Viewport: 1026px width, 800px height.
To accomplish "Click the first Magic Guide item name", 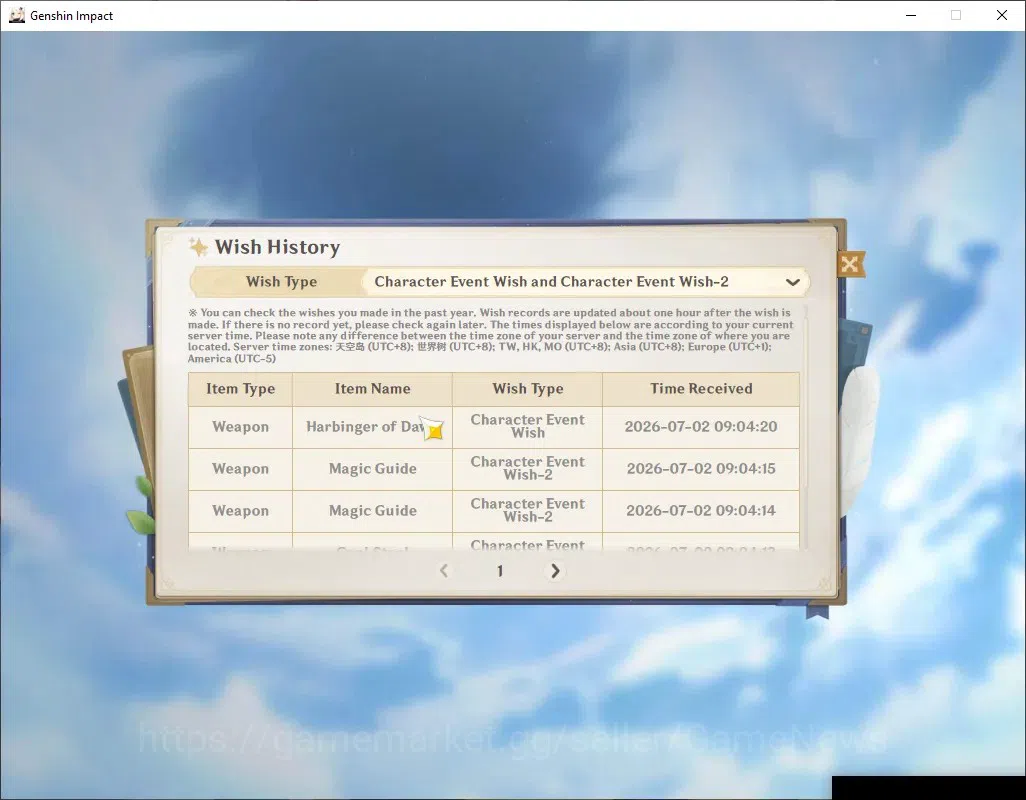I will 372,469.
